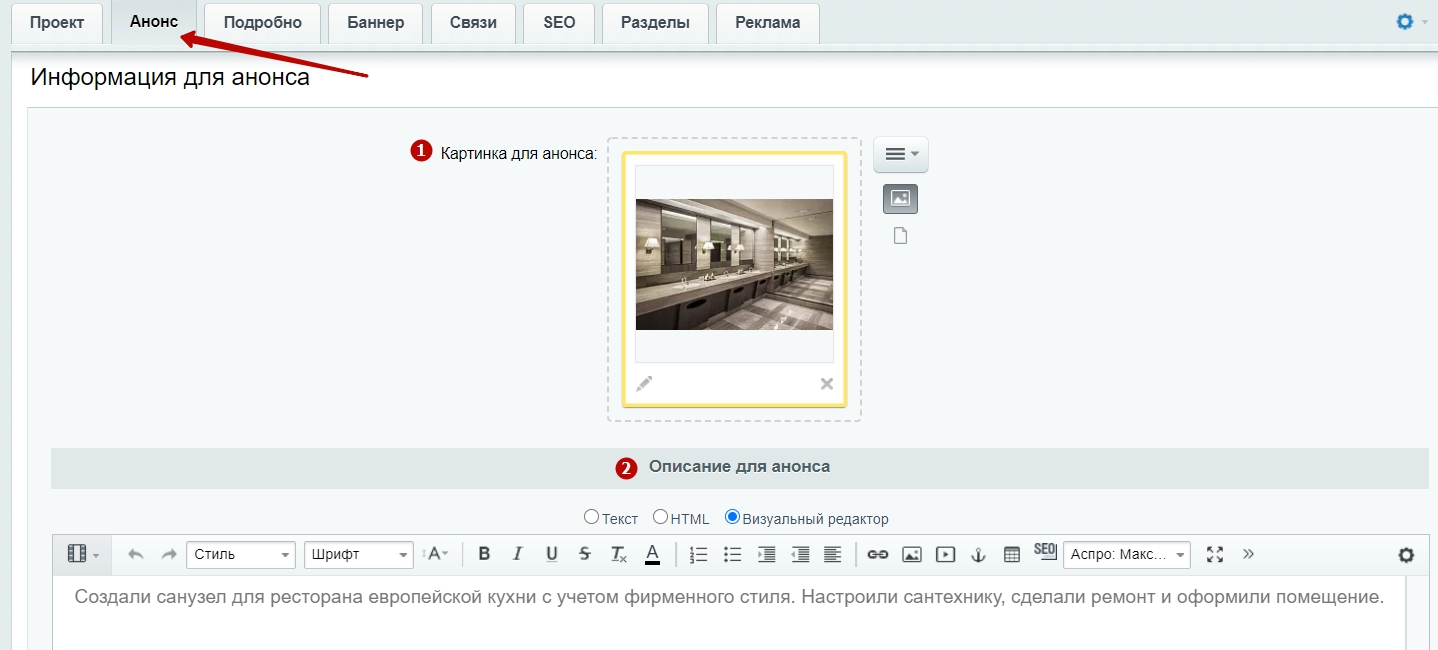Open the font size dropdown
1438x650 pixels.
tap(437, 554)
